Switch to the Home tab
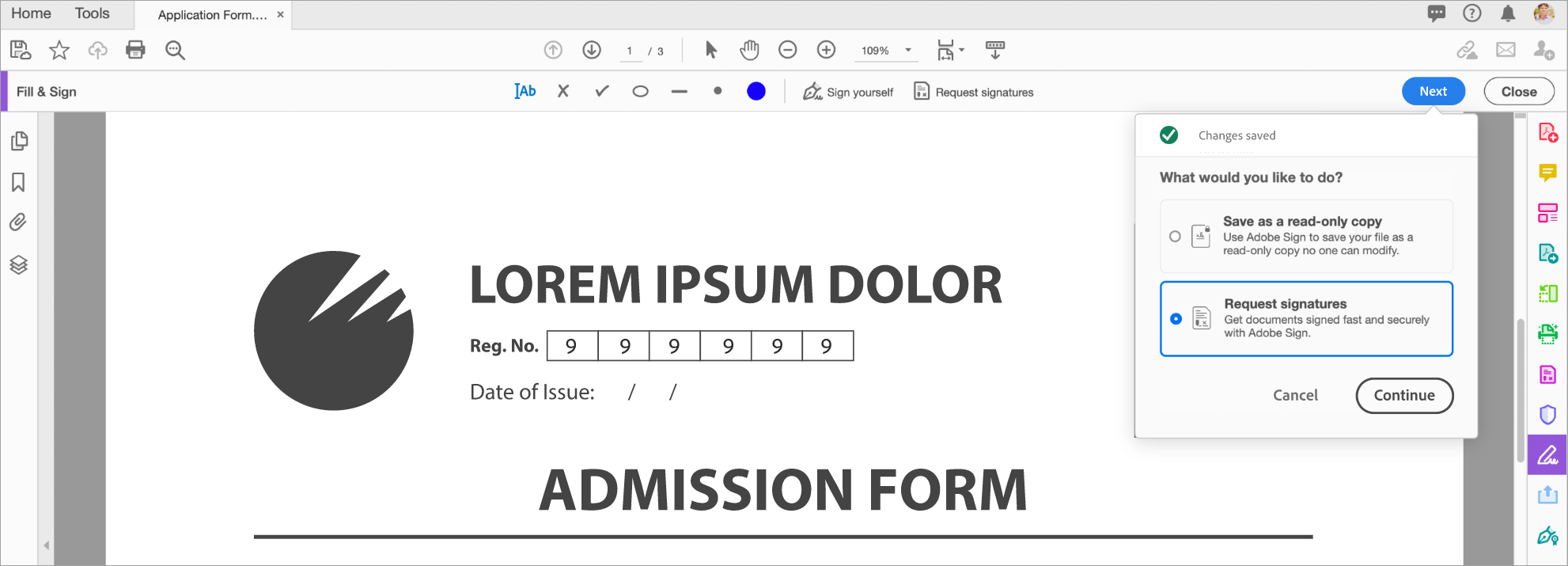Image resolution: width=1568 pixels, height=566 pixels. pos(31,13)
